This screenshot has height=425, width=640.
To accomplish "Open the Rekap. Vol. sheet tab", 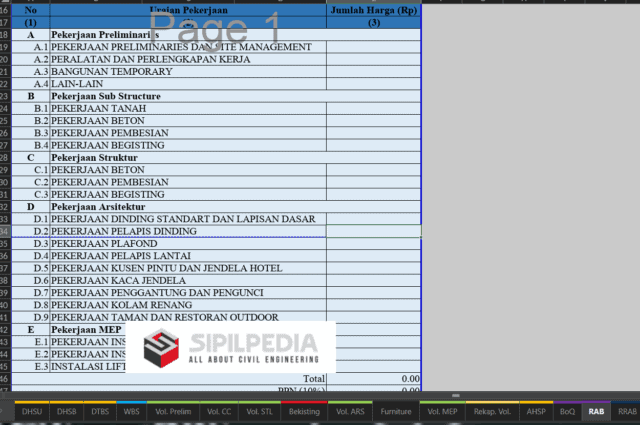I will coord(492,411).
